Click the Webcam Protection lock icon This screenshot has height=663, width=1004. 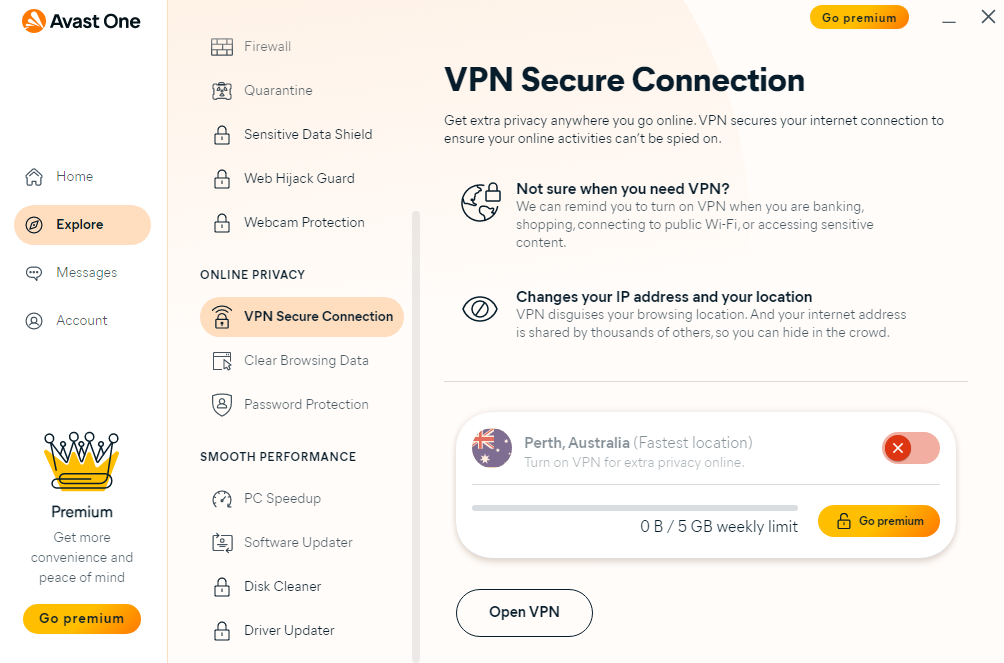tap(222, 223)
